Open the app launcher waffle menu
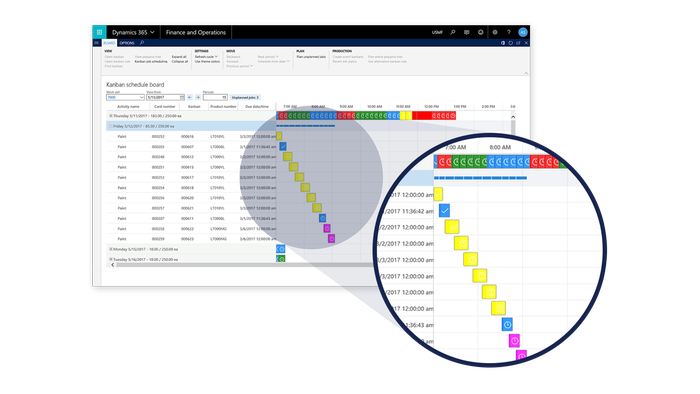Screen dimensions: 700x394 click(99, 32)
